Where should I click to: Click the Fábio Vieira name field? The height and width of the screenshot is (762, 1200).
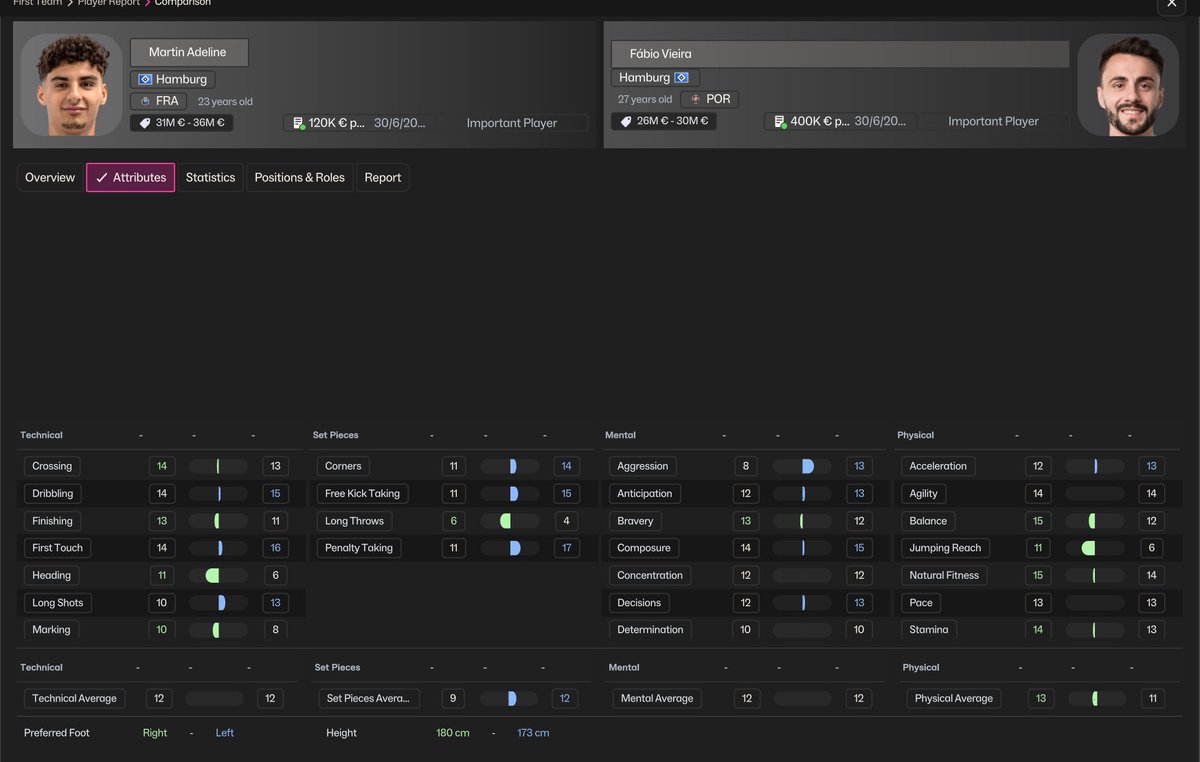point(840,54)
